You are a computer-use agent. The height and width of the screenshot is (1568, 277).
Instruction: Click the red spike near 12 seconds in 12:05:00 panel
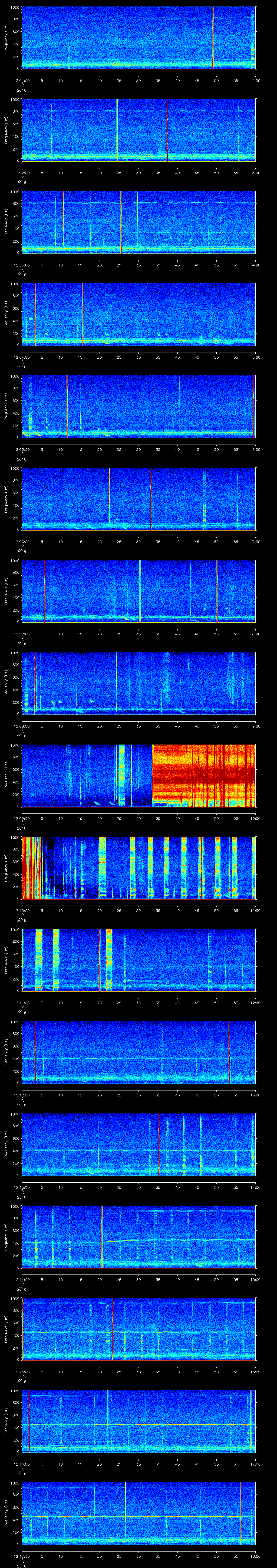(x=67, y=407)
